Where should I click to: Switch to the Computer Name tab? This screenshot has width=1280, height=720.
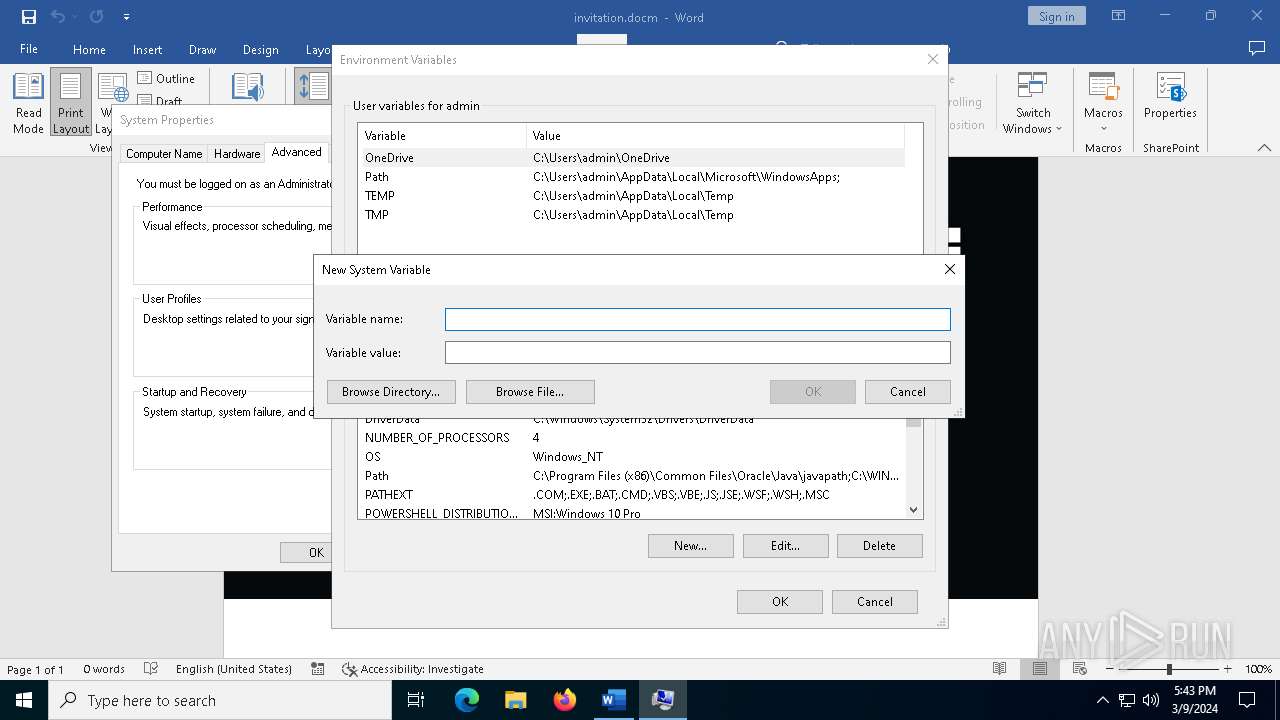pyautogui.click(x=164, y=153)
